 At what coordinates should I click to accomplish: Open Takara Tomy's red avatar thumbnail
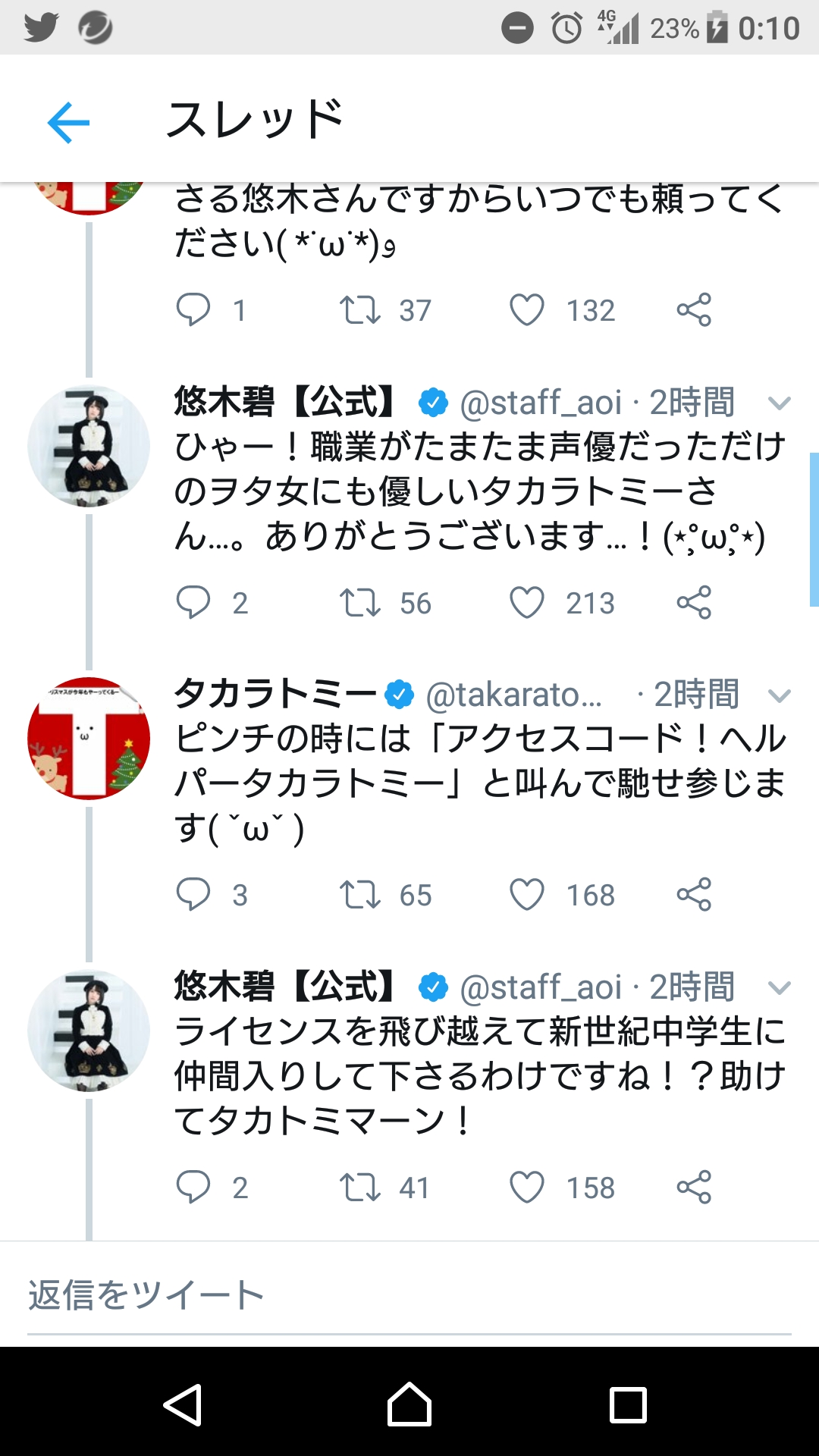(x=89, y=738)
